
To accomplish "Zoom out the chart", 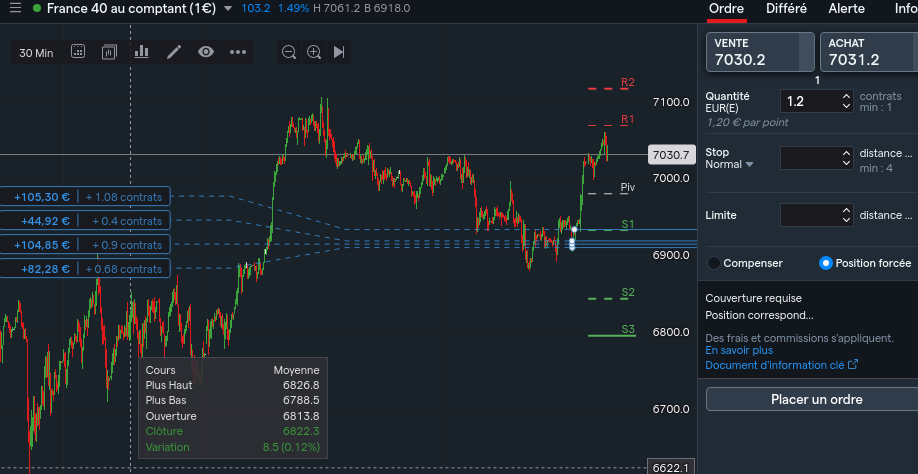I will 289,52.
